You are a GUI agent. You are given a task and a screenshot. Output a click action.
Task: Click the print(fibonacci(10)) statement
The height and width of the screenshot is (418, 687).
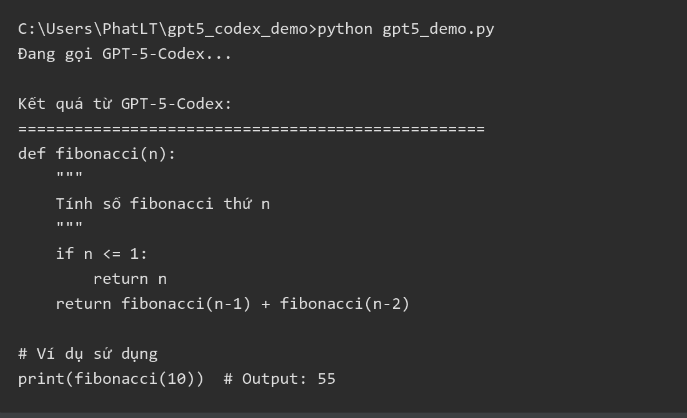pos(111,378)
